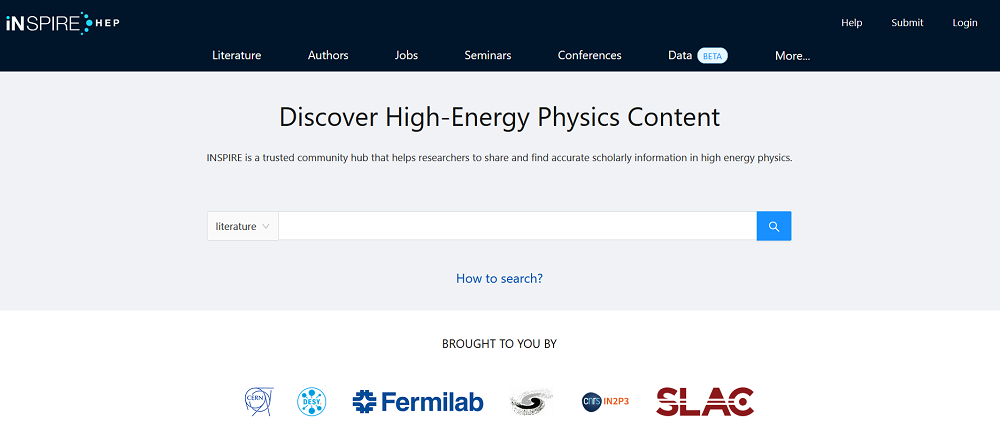Navigate to Seminars
This screenshot has width=1000, height=429.
point(488,55)
